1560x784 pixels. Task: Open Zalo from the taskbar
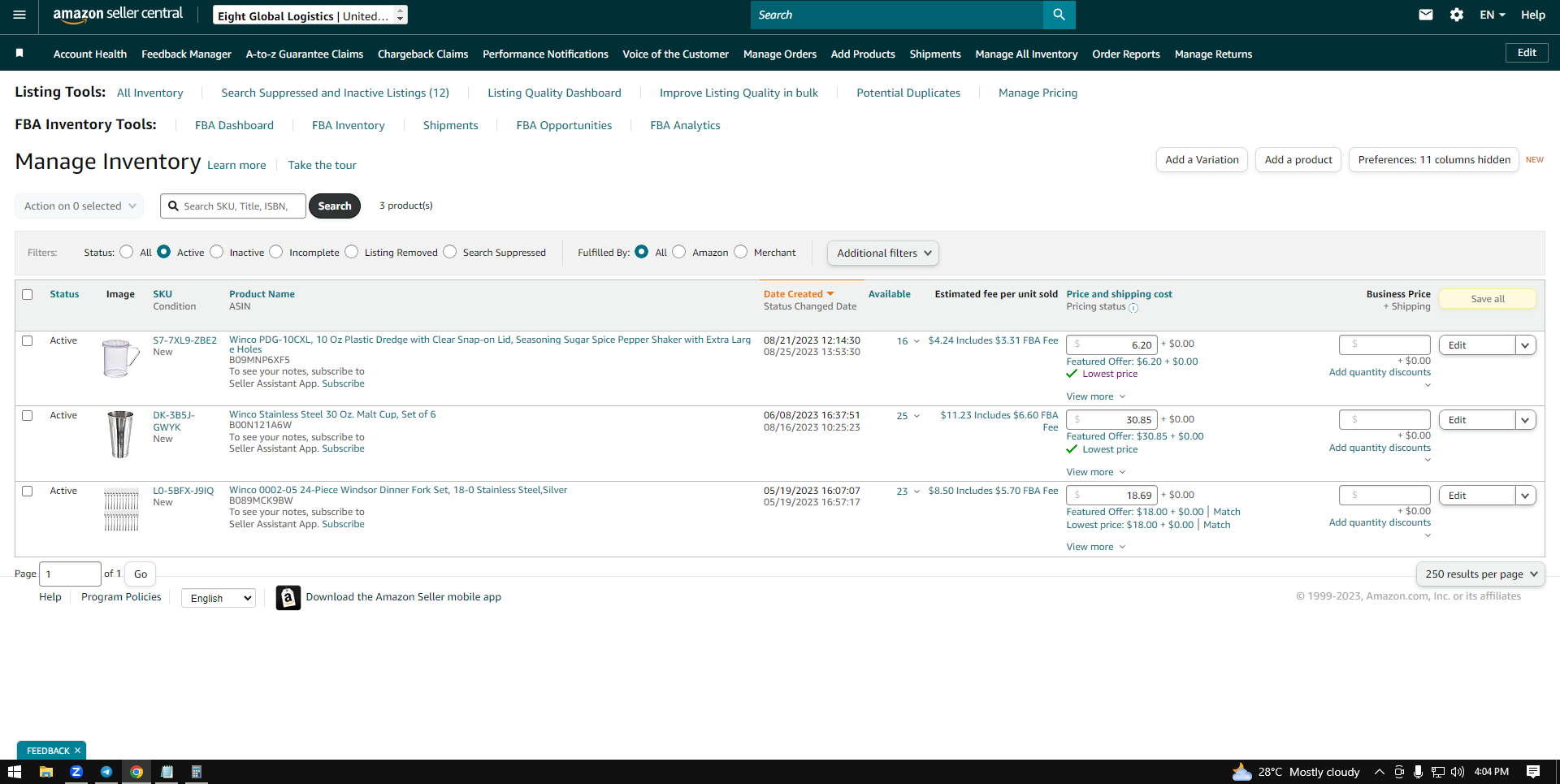click(76, 772)
